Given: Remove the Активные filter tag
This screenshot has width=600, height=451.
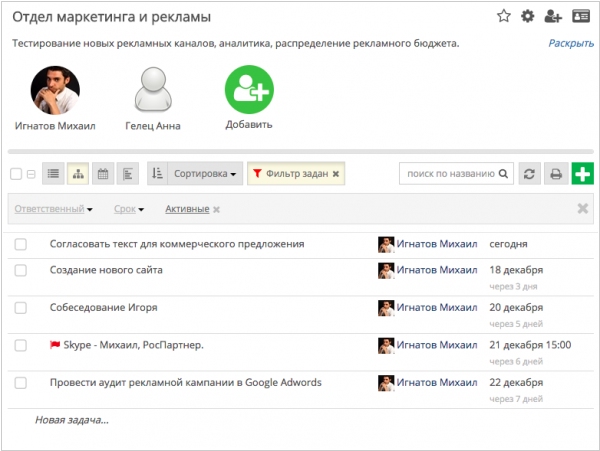Looking at the screenshot, I should point(216,210).
